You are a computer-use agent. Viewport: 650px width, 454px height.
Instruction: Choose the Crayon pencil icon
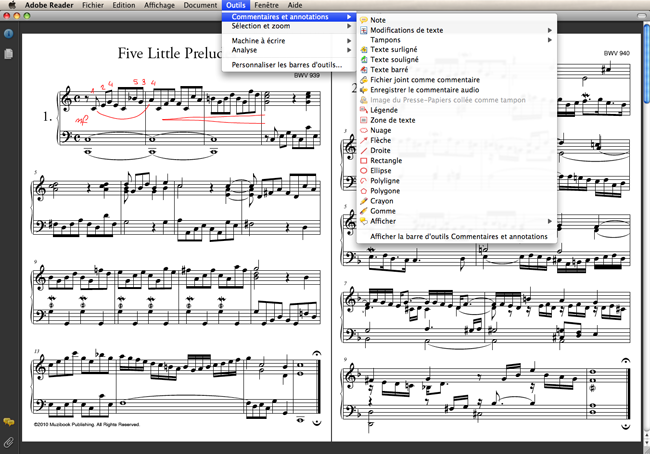coord(364,201)
